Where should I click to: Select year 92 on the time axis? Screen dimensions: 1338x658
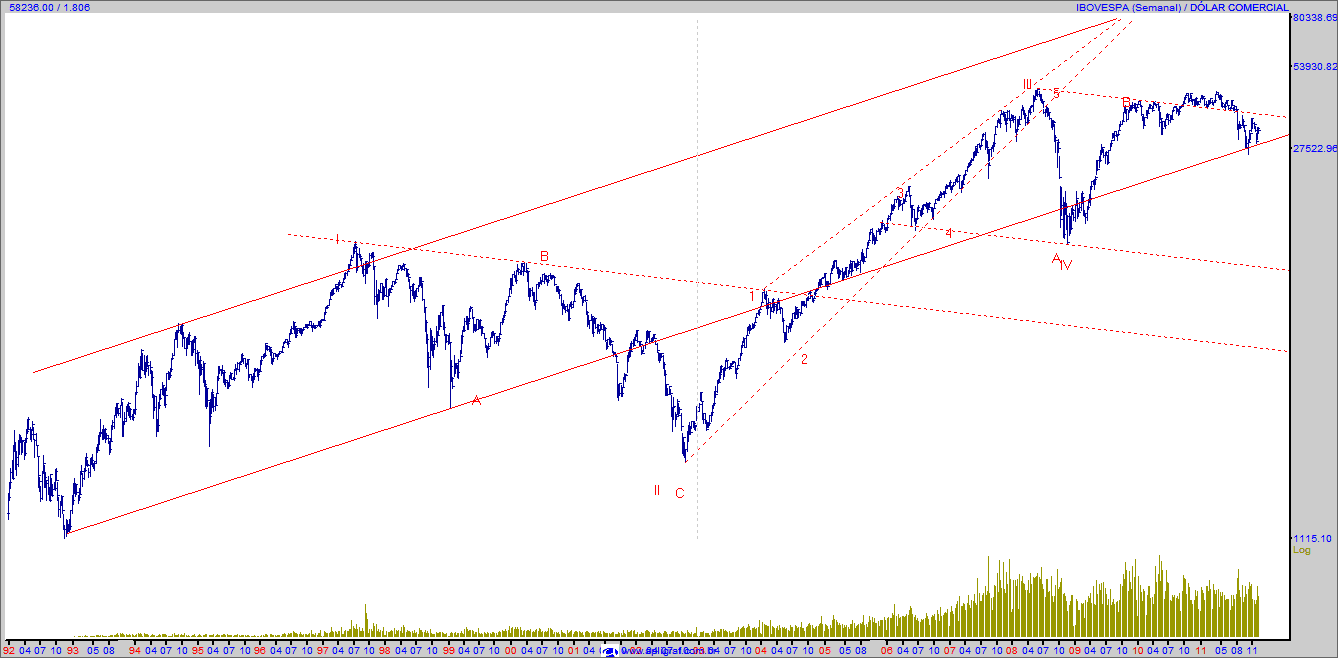(x=10, y=650)
